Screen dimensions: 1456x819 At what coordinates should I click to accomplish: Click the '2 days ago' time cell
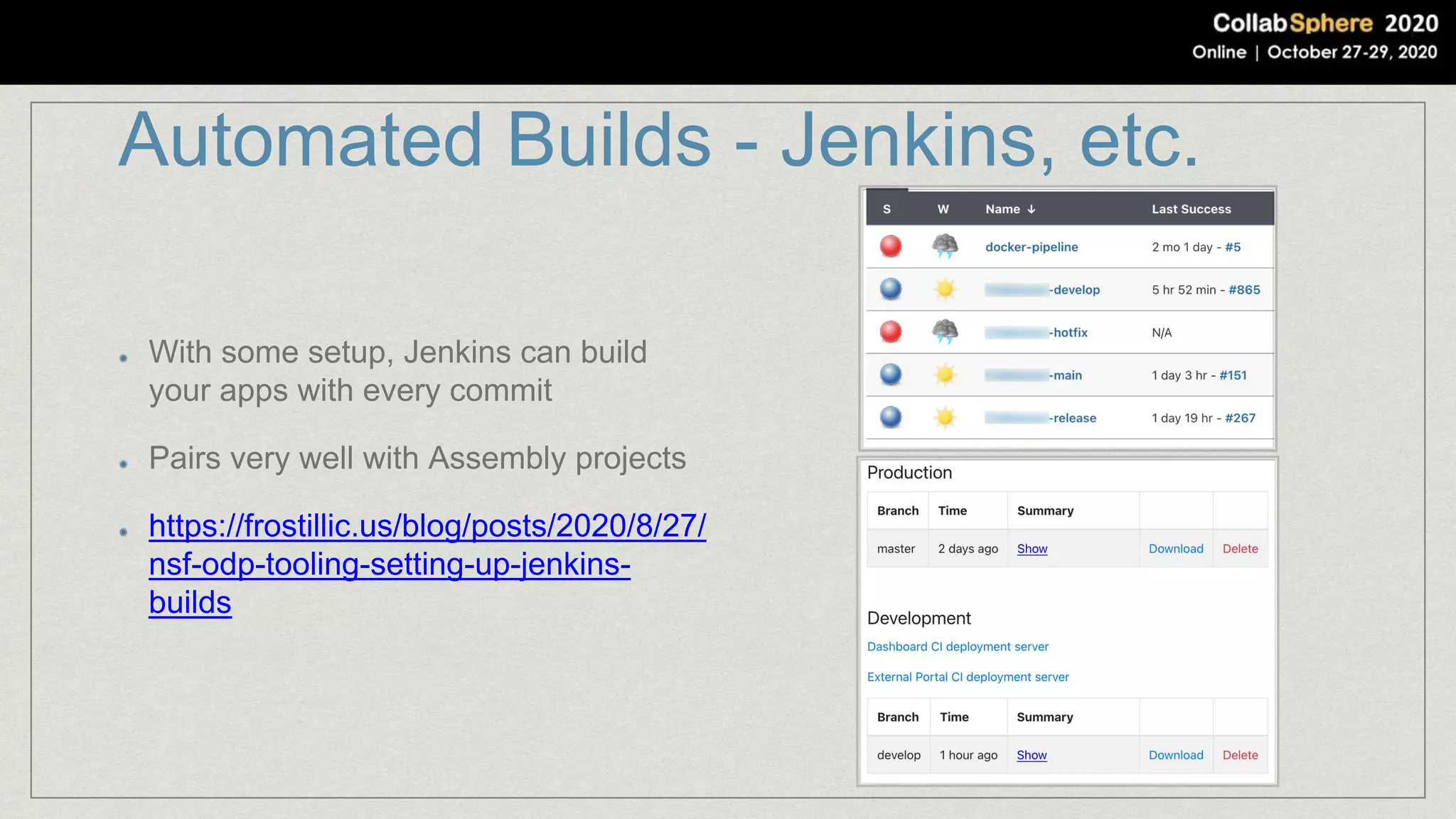pos(968,548)
